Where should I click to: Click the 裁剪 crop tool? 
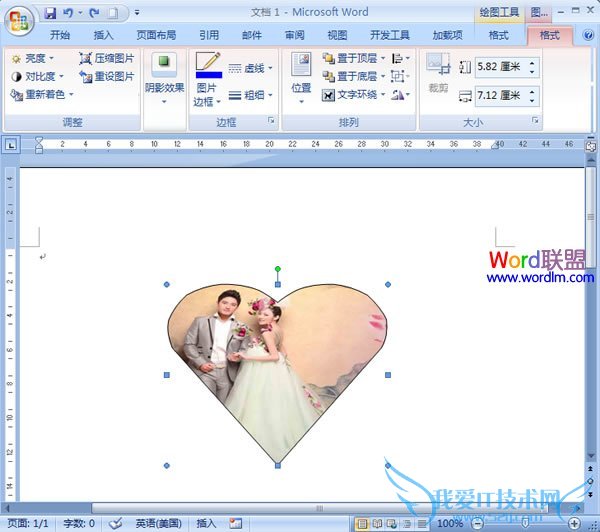pyautogui.click(x=438, y=73)
